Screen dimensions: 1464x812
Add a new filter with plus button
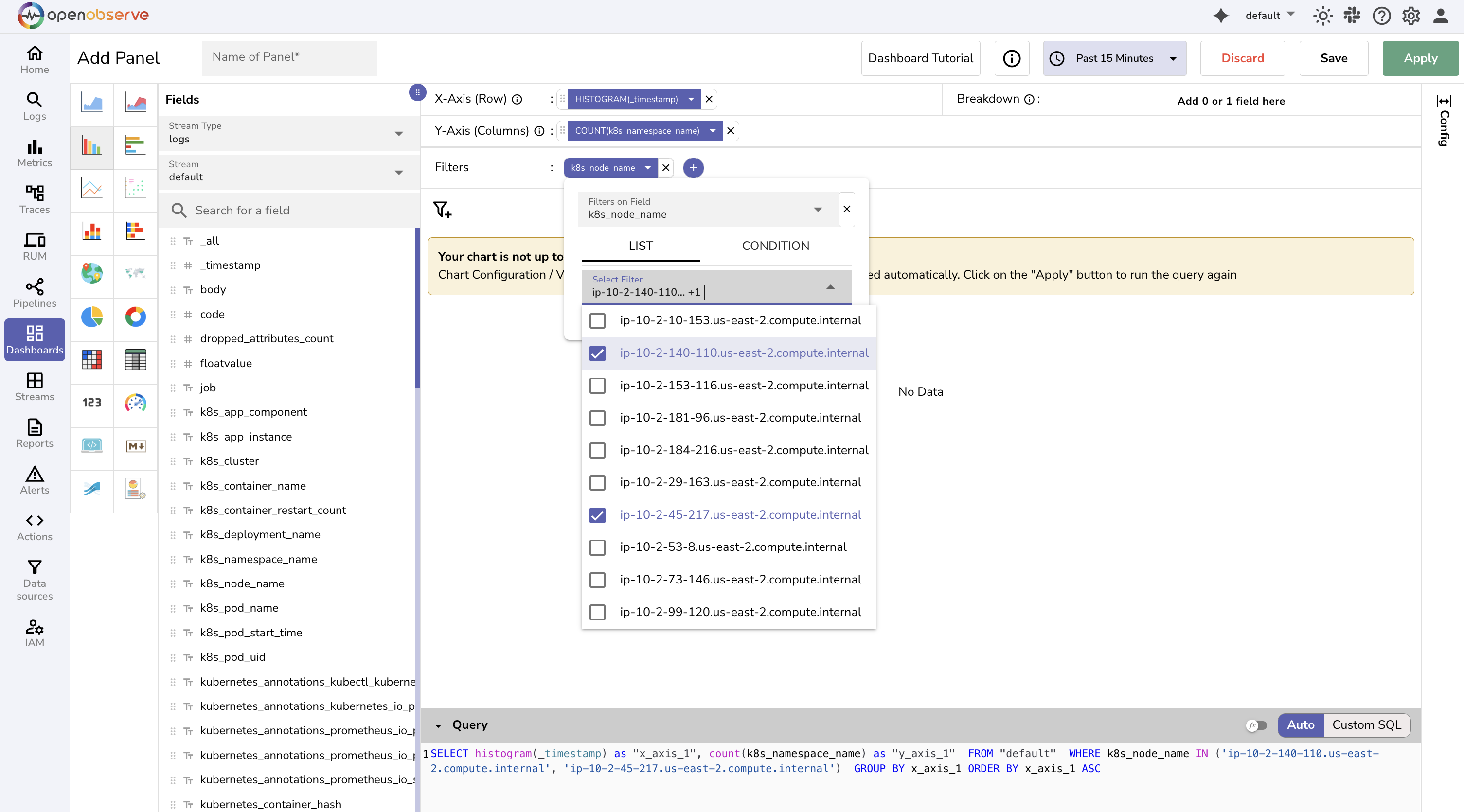693,168
